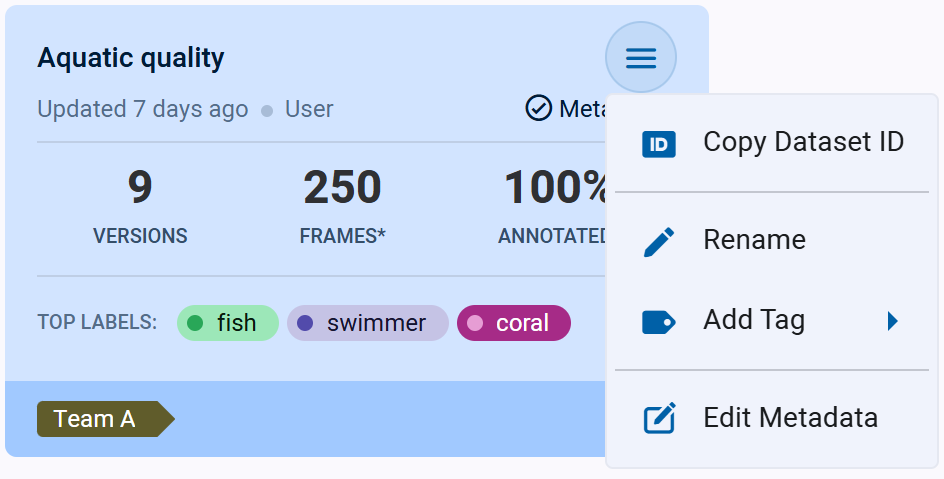Click the ID badge icon in menu
The height and width of the screenshot is (479, 944).
[x=659, y=144]
